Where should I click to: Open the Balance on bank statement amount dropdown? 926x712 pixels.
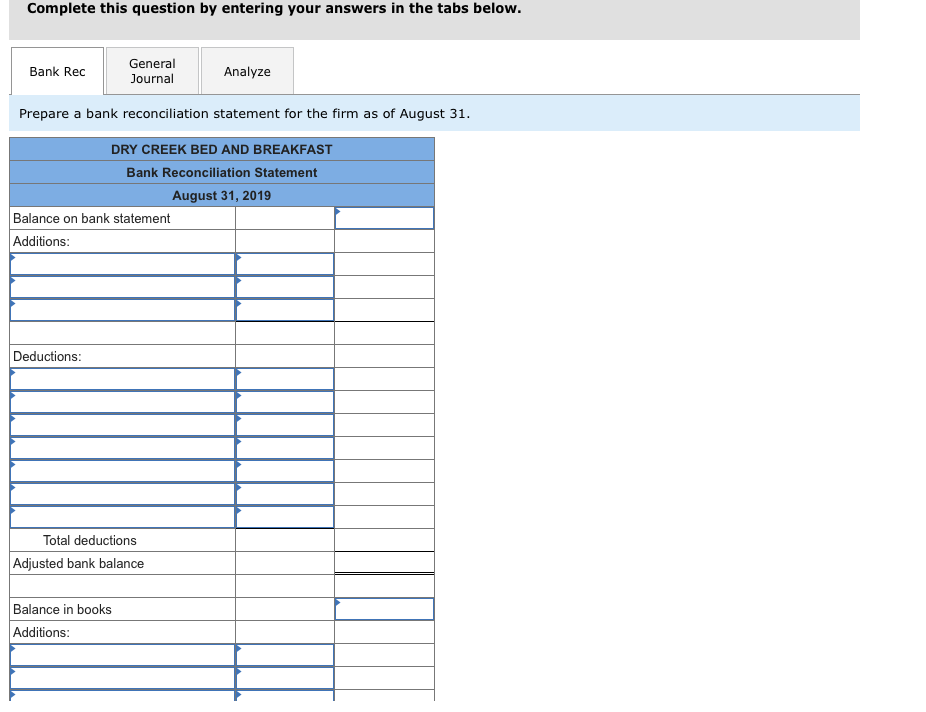tap(384, 217)
